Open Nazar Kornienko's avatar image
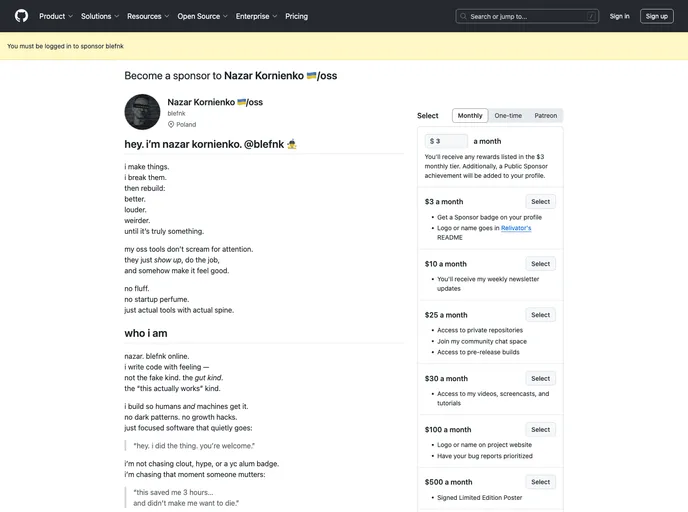688x512 pixels. click(142, 112)
